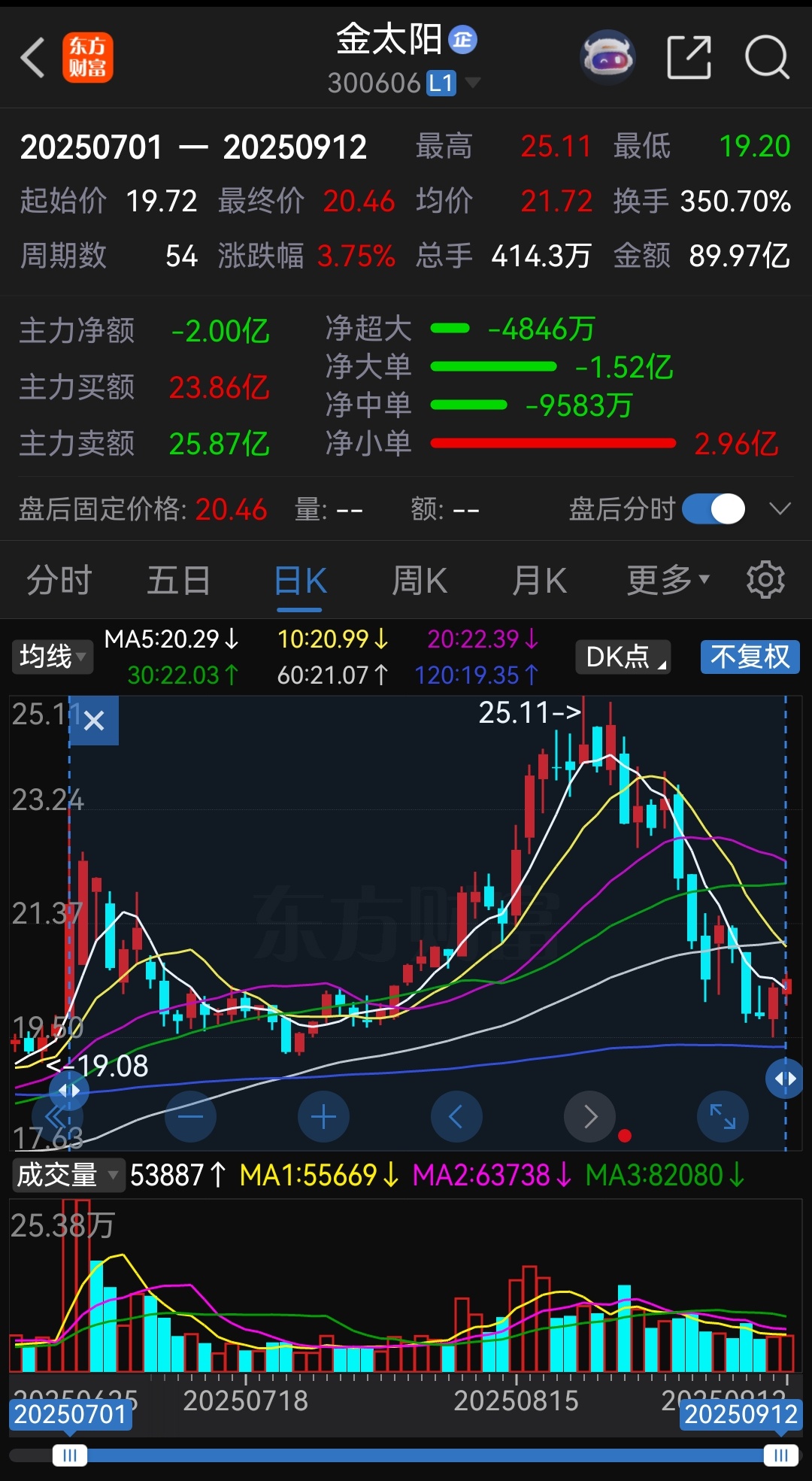Viewport: 812px width, 1481px height.
Task: Tap the blue date range slider track
Action: pos(426,1455)
